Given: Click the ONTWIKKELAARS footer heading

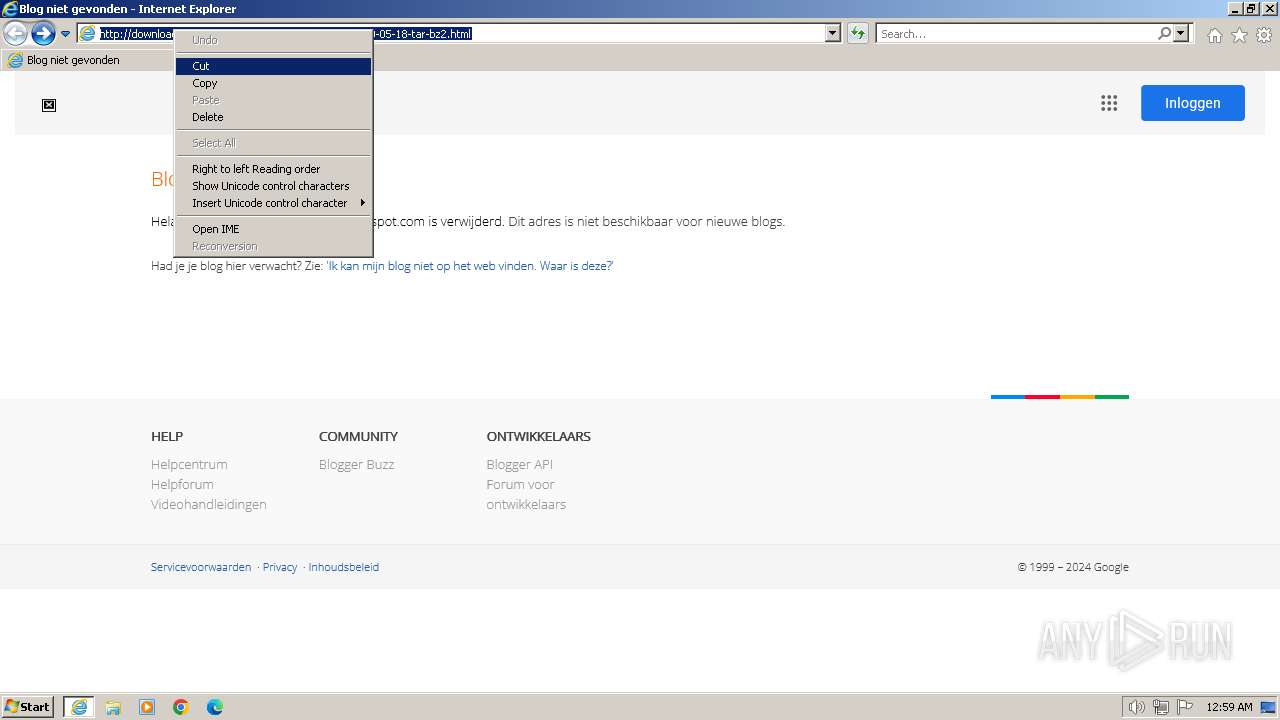Looking at the screenshot, I should pyautogui.click(x=539, y=436).
